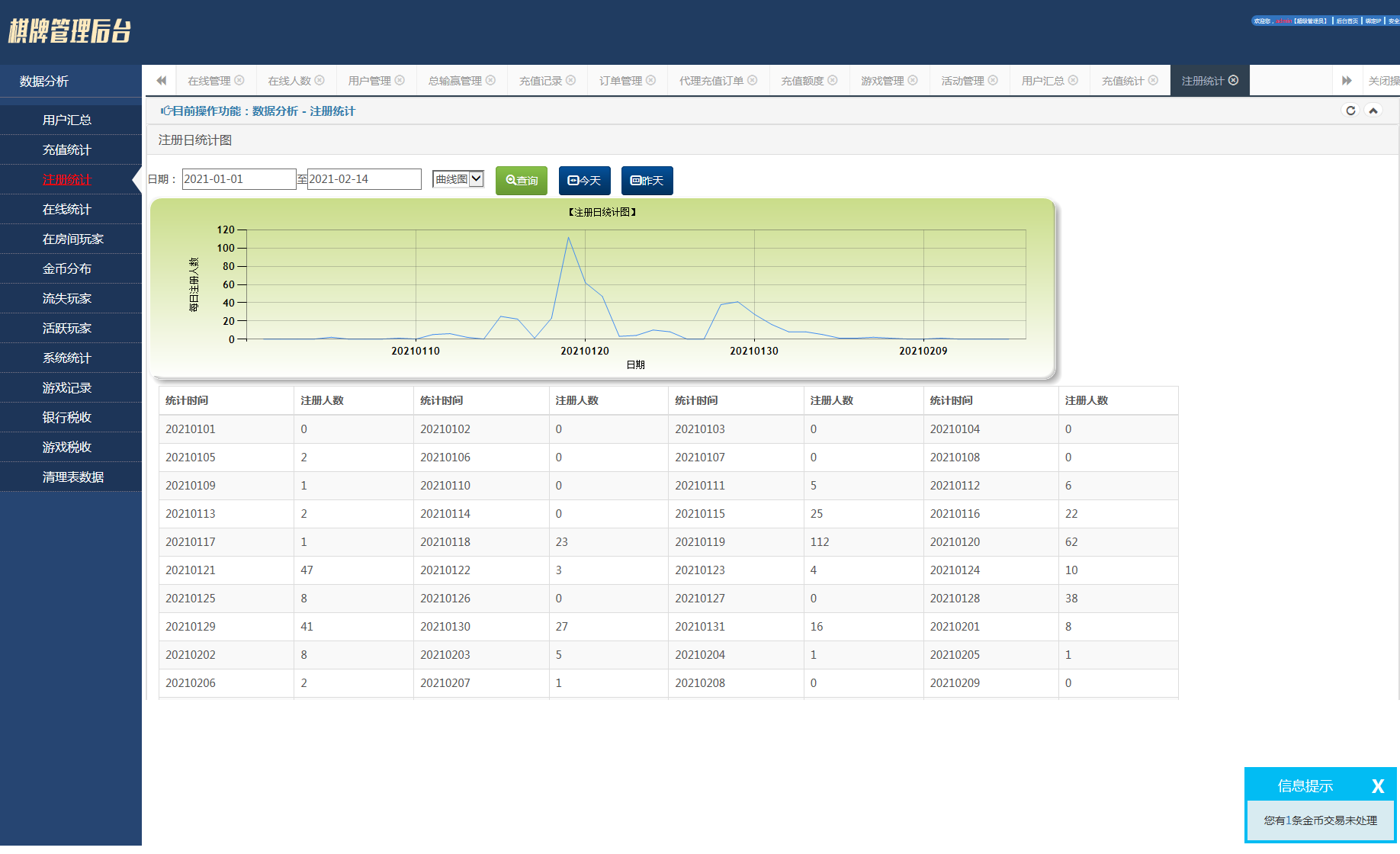Close the 用户汇总 tab via its X icon
1400x854 pixels.
point(1073,80)
